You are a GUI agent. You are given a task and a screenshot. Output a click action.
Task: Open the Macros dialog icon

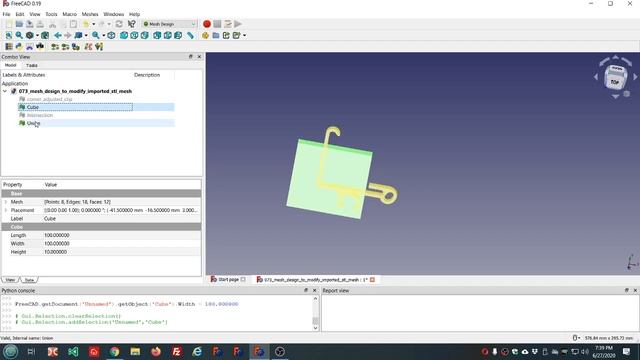(x=228, y=24)
